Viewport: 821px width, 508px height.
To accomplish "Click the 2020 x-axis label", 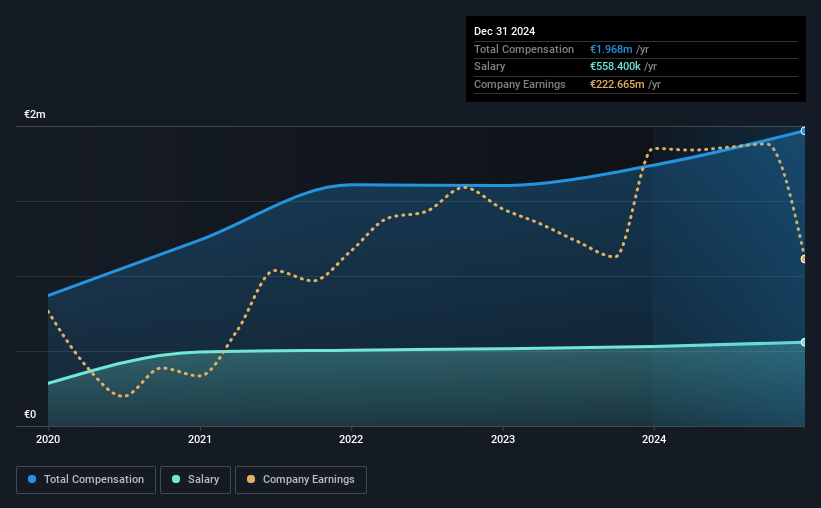I will pyautogui.click(x=48, y=439).
